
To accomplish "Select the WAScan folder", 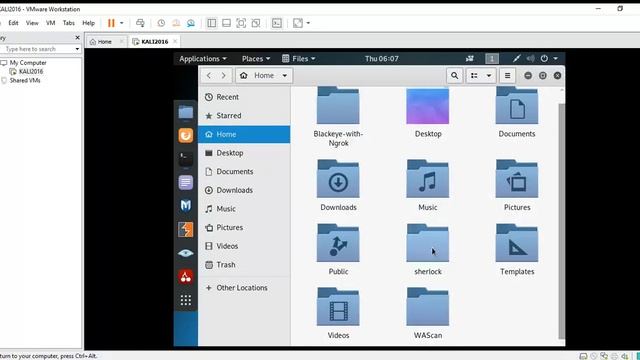I will [x=428, y=313].
